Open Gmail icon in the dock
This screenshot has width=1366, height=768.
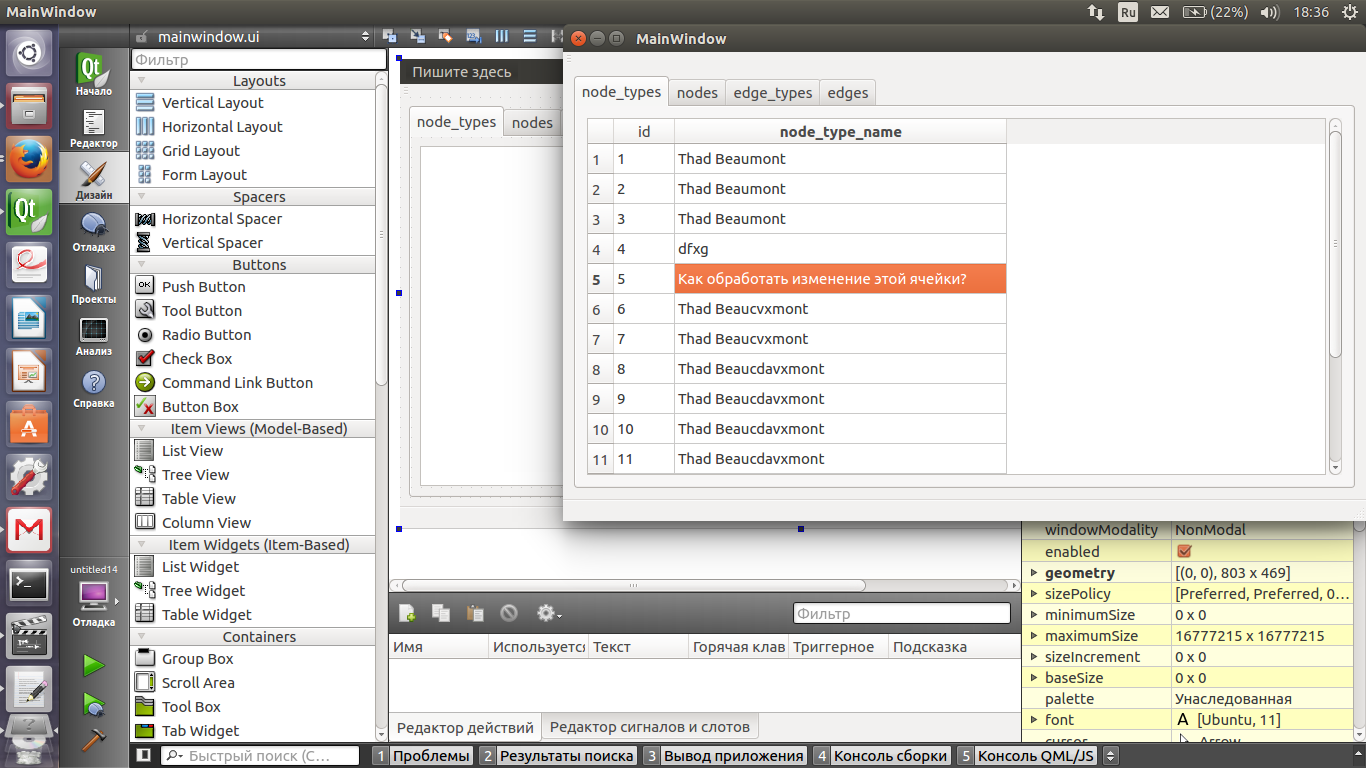click(x=29, y=529)
